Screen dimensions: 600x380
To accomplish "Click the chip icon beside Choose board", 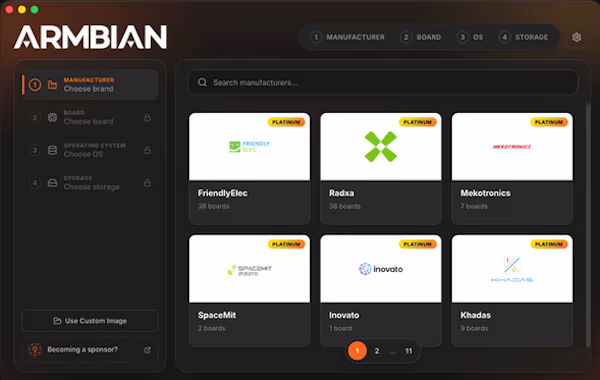I will tap(52, 117).
